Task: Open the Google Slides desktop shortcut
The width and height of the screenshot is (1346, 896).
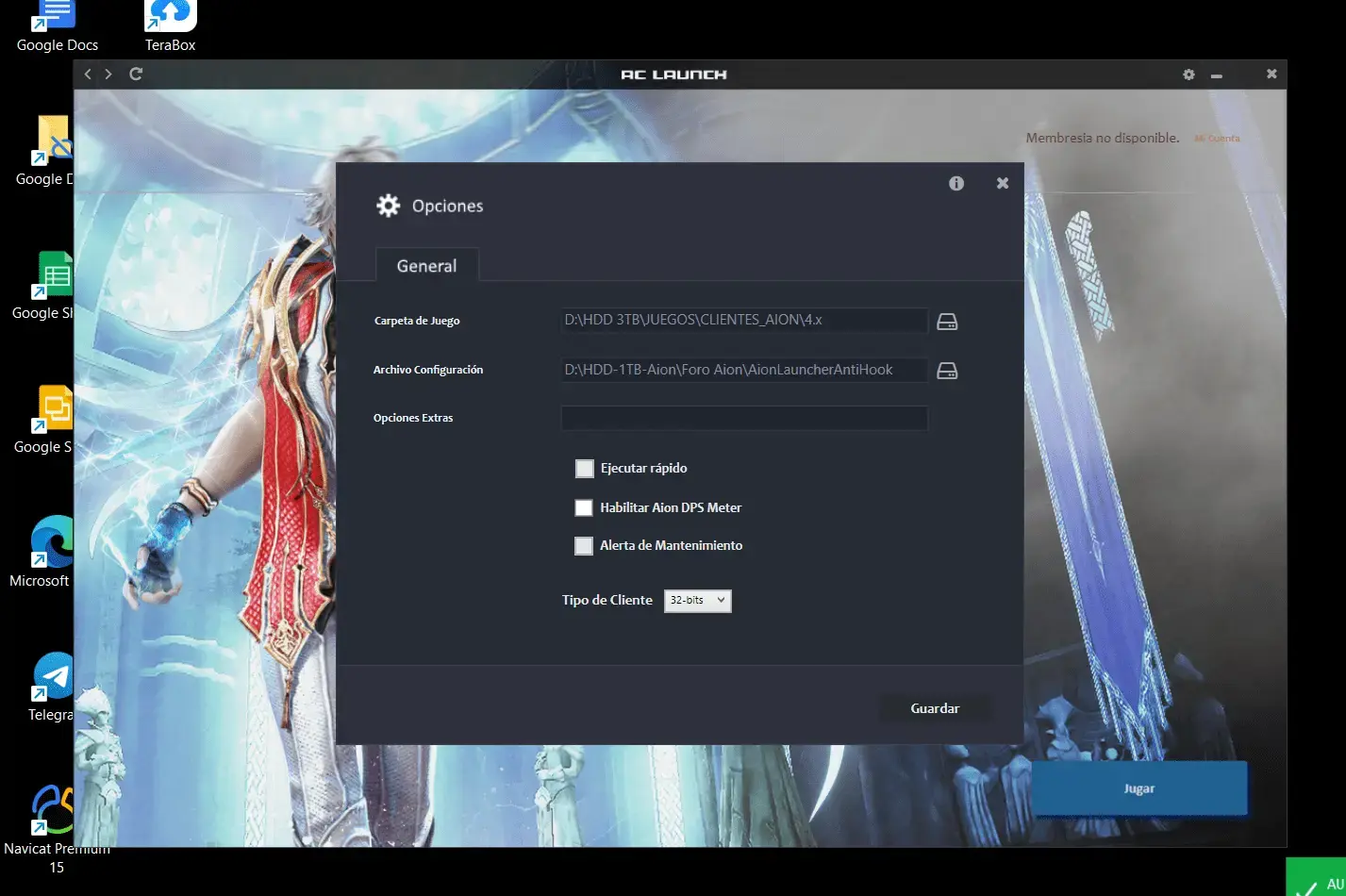Action: (44, 419)
